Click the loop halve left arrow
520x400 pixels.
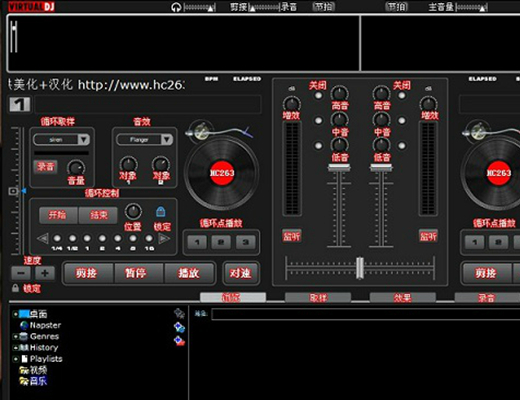point(43,239)
